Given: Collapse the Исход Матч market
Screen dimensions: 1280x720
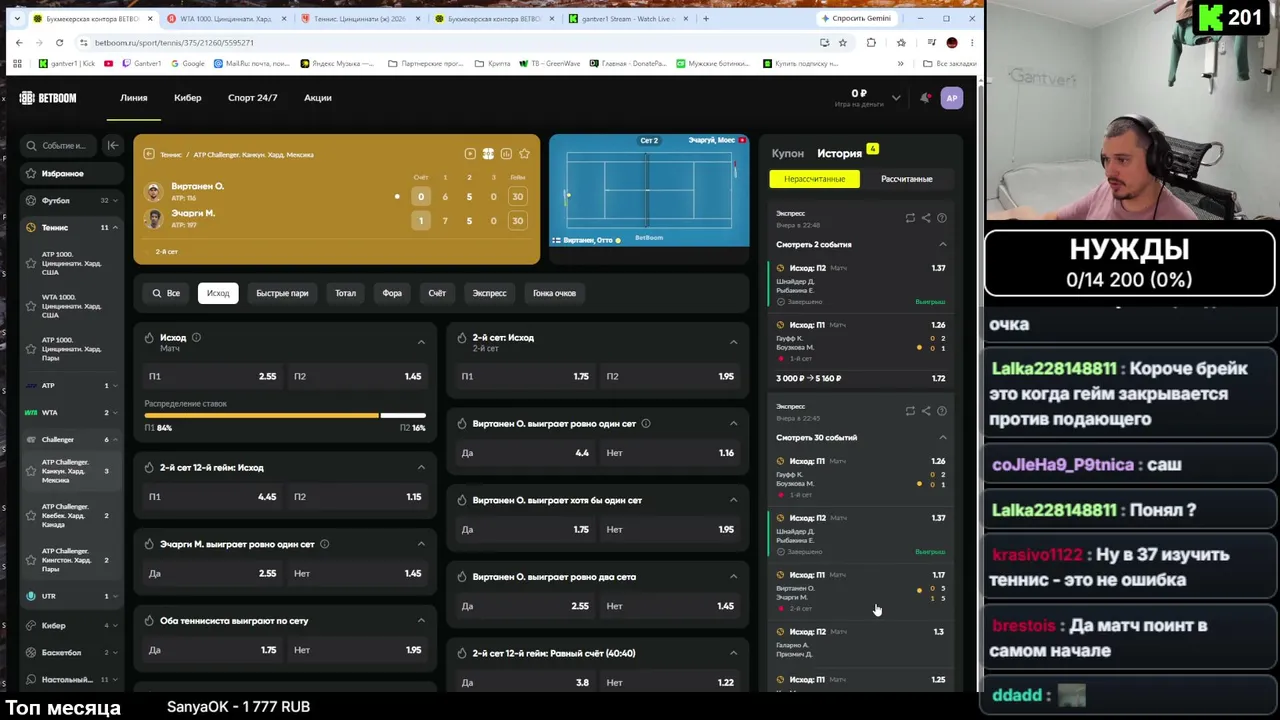Looking at the screenshot, I should tap(421, 342).
